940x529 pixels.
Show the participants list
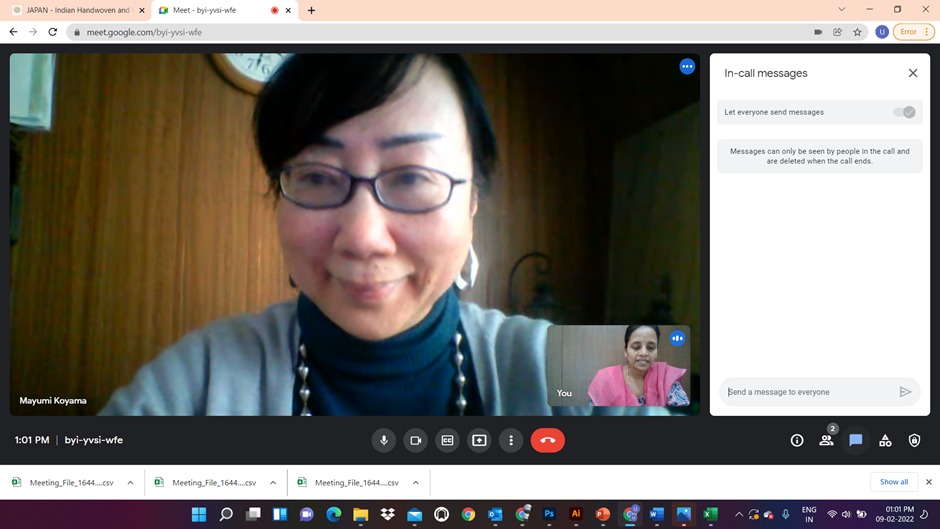(826, 440)
